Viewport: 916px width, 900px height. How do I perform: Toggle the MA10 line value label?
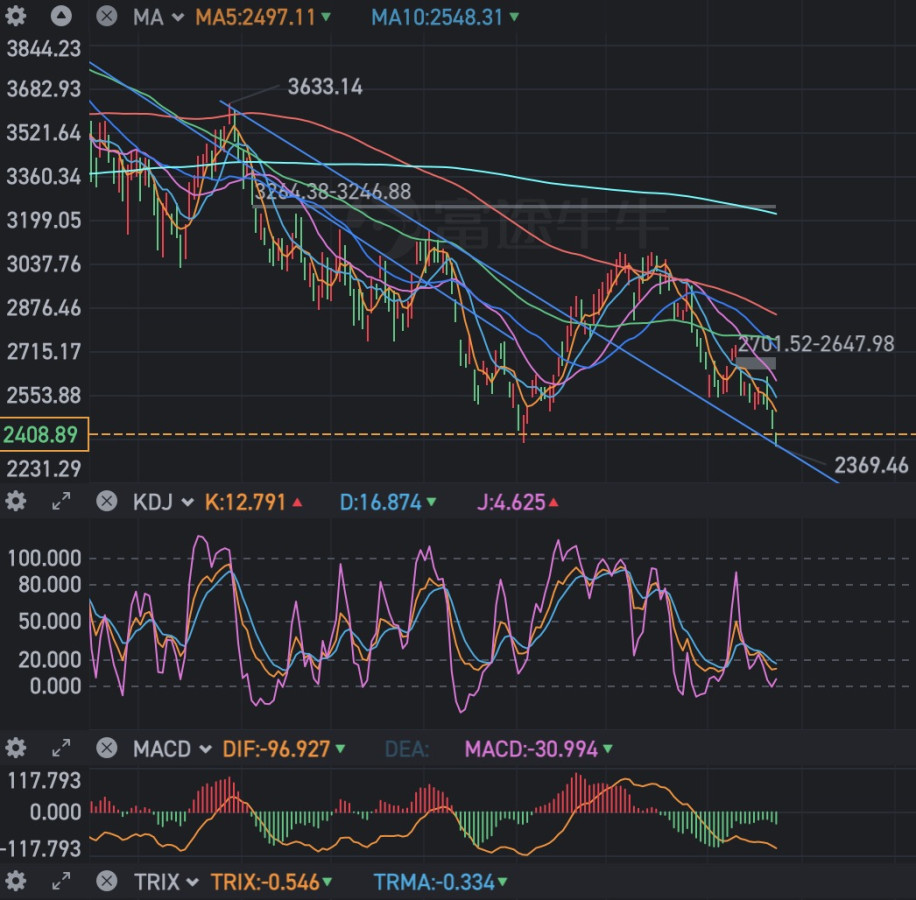coord(445,18)
